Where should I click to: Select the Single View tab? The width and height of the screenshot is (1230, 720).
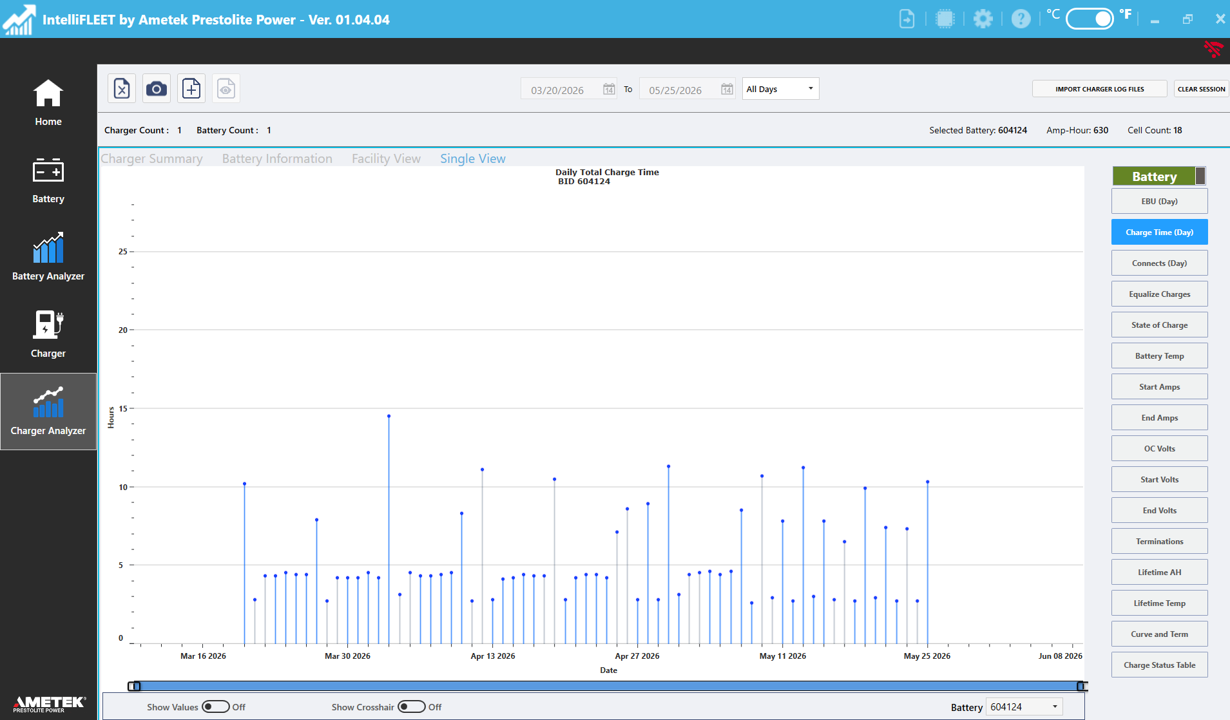pos(473,158)
